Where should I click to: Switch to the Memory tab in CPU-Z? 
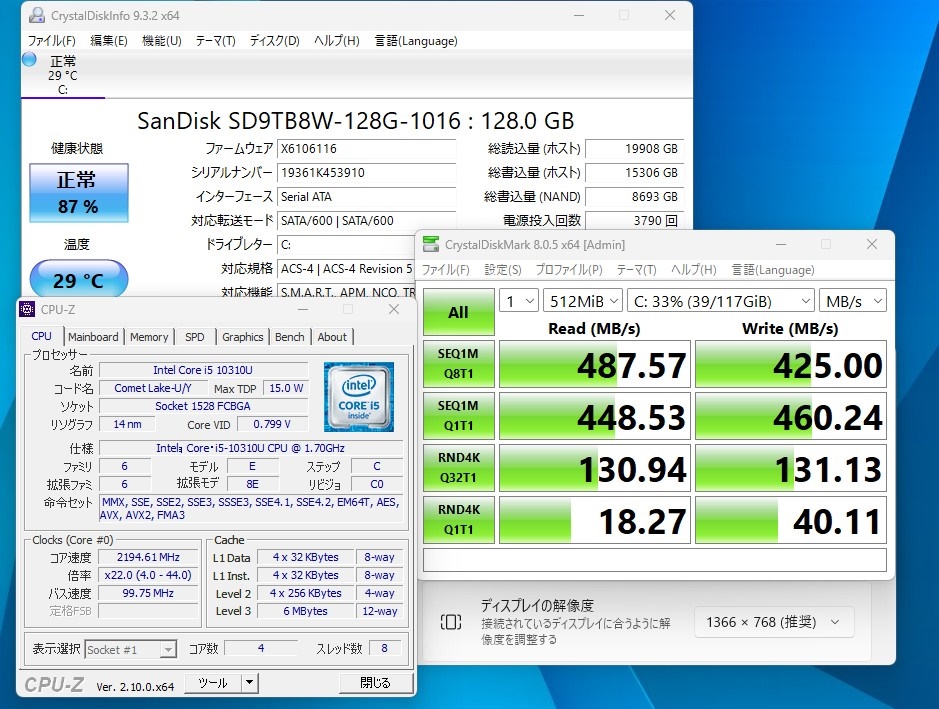tap(149, 337)
